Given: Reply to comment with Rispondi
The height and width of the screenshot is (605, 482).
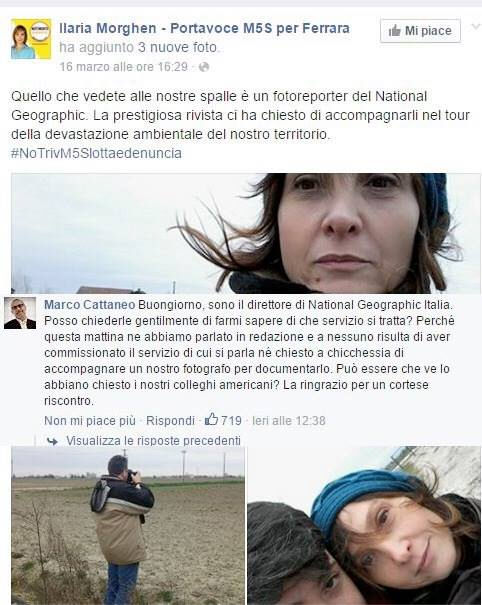Looking at the screenshot, I should tap(170, 421).
